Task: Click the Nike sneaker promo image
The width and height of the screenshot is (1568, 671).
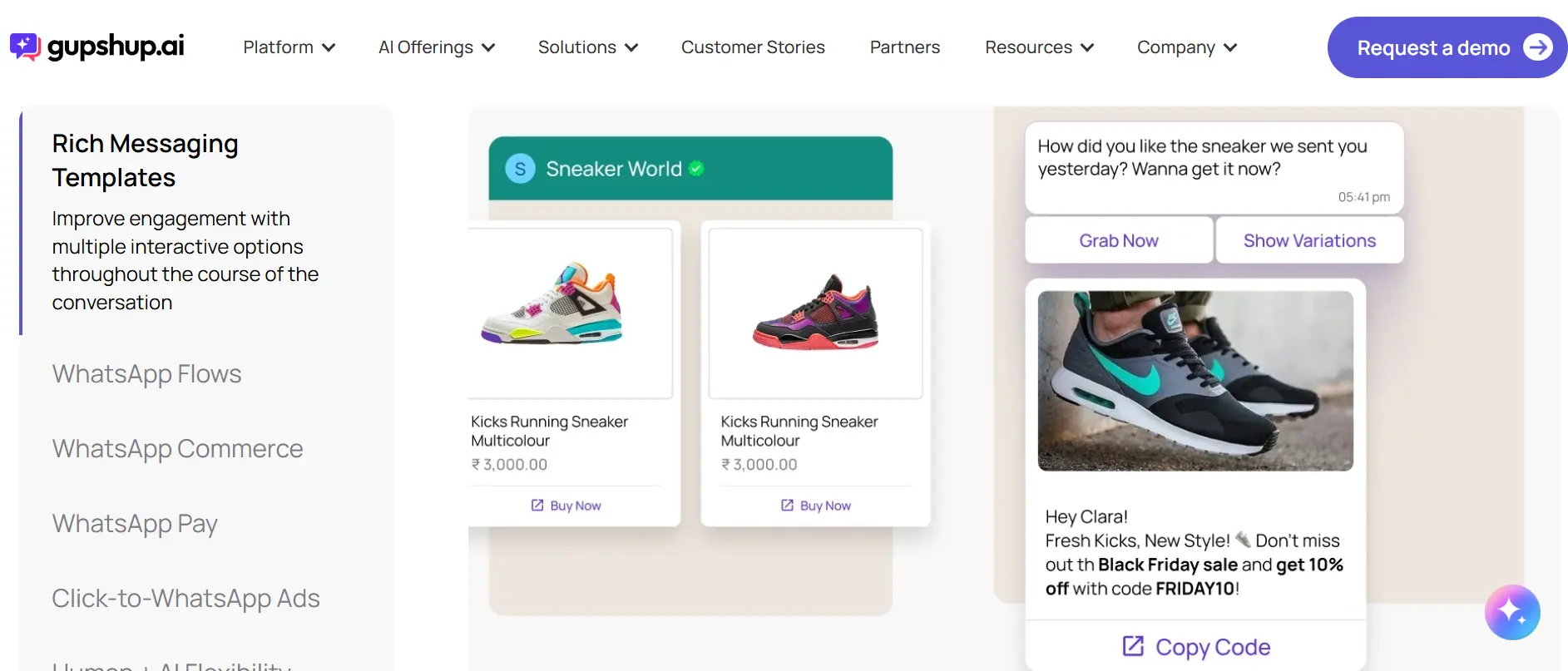Action: point(1195,381)
